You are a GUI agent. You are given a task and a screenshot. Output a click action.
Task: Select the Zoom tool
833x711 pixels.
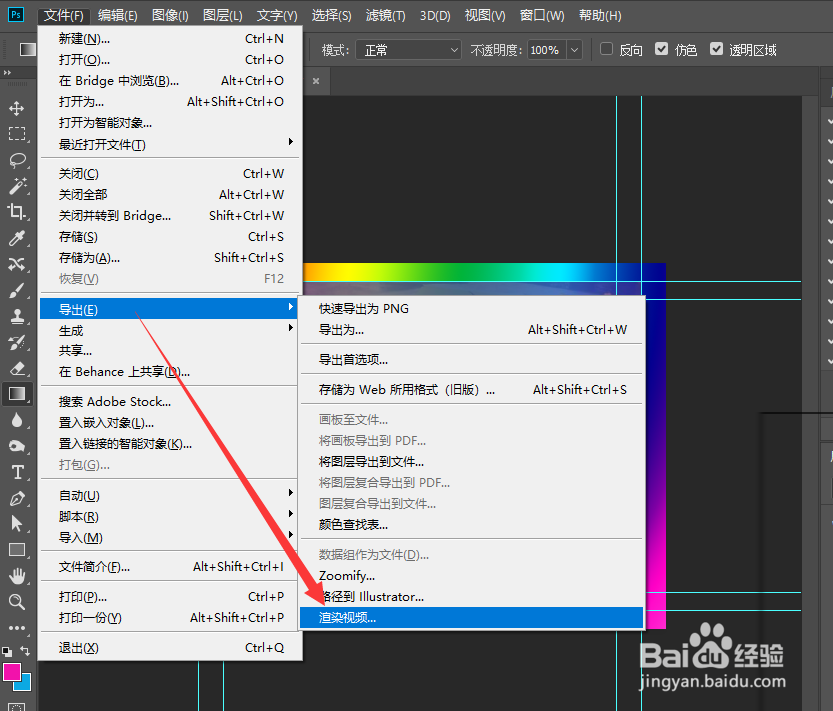tap(15, 602)
